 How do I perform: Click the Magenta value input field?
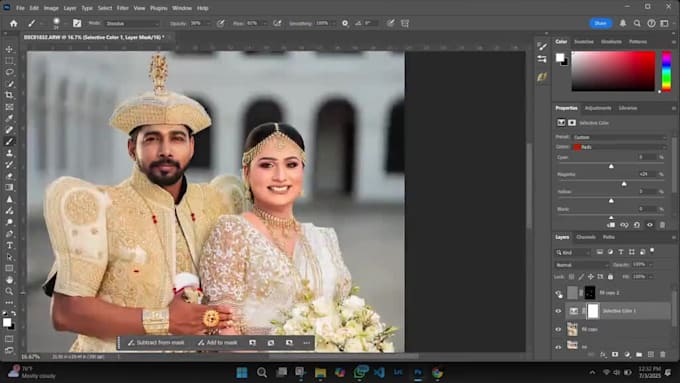click(646, 174)
